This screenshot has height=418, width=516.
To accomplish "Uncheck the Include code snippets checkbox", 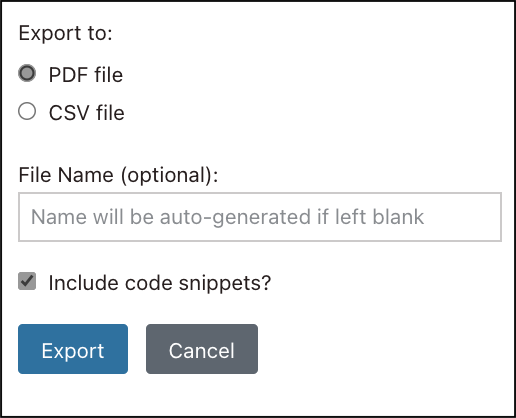I will (27, 281).
